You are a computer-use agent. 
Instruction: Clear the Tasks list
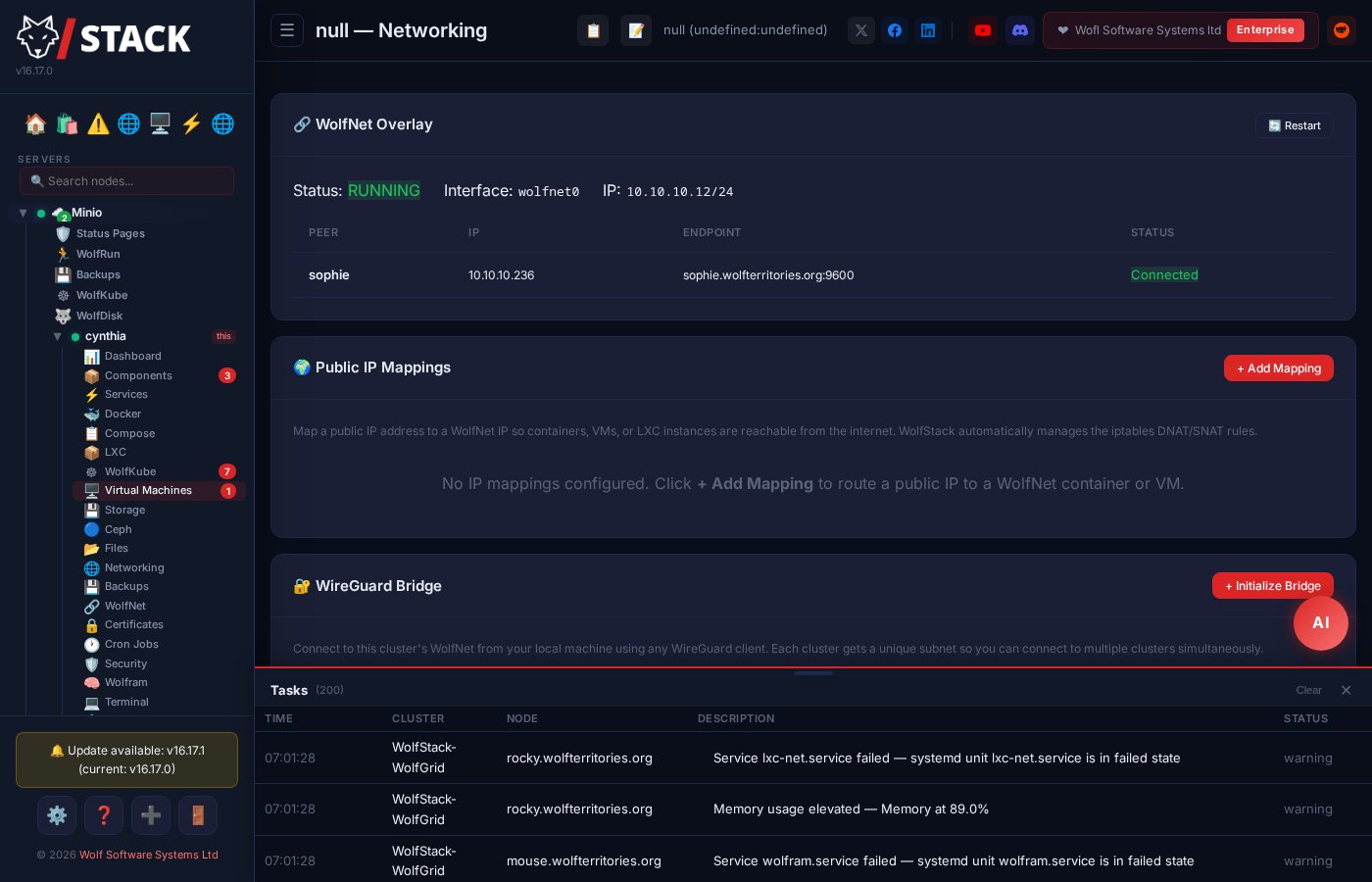(1309, 690)
